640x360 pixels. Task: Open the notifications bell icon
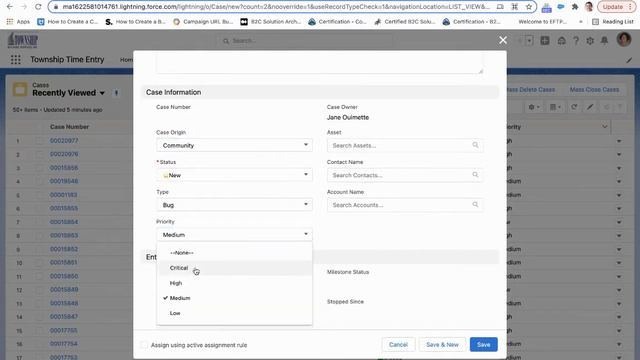tap(604, 40)
